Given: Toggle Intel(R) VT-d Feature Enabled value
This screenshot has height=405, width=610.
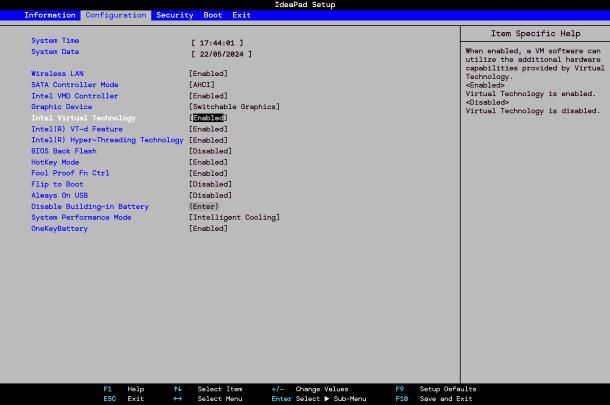Looking at the screenshot, I should [209, 129].
